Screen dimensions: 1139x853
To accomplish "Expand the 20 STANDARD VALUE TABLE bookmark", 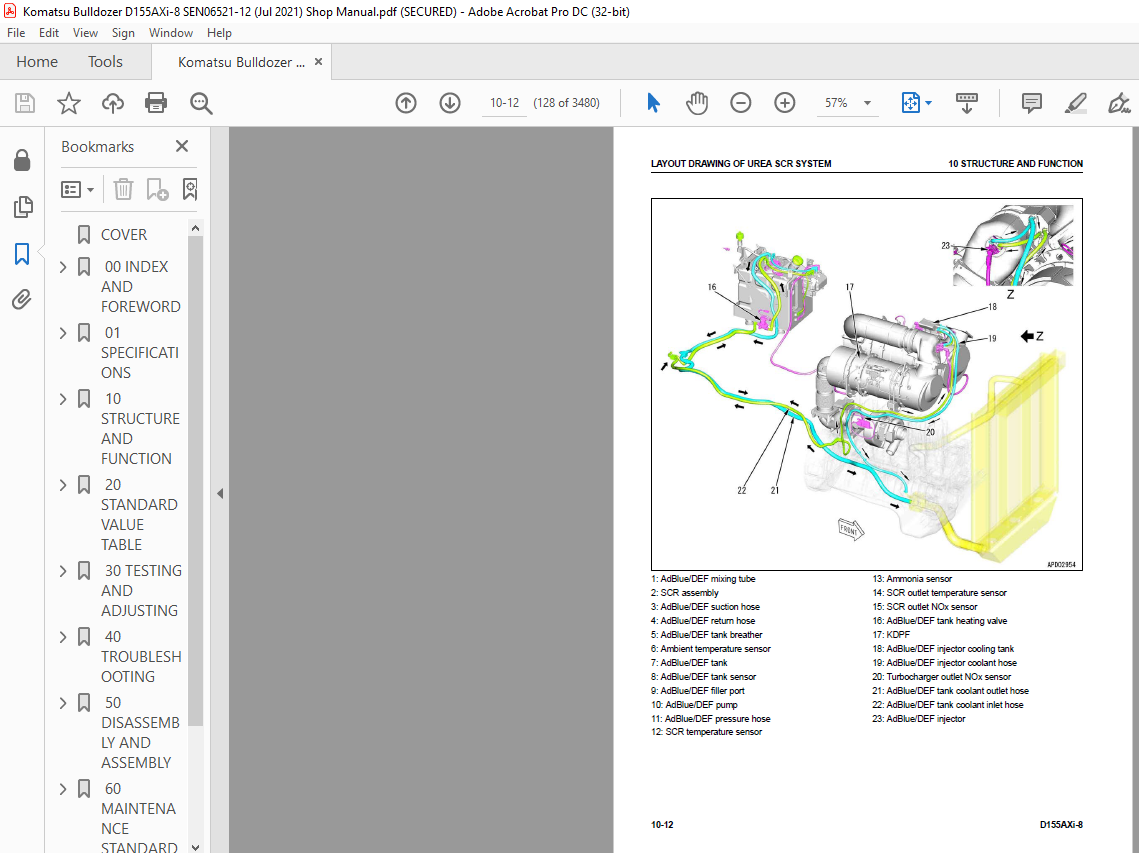I will coord(62,485).
